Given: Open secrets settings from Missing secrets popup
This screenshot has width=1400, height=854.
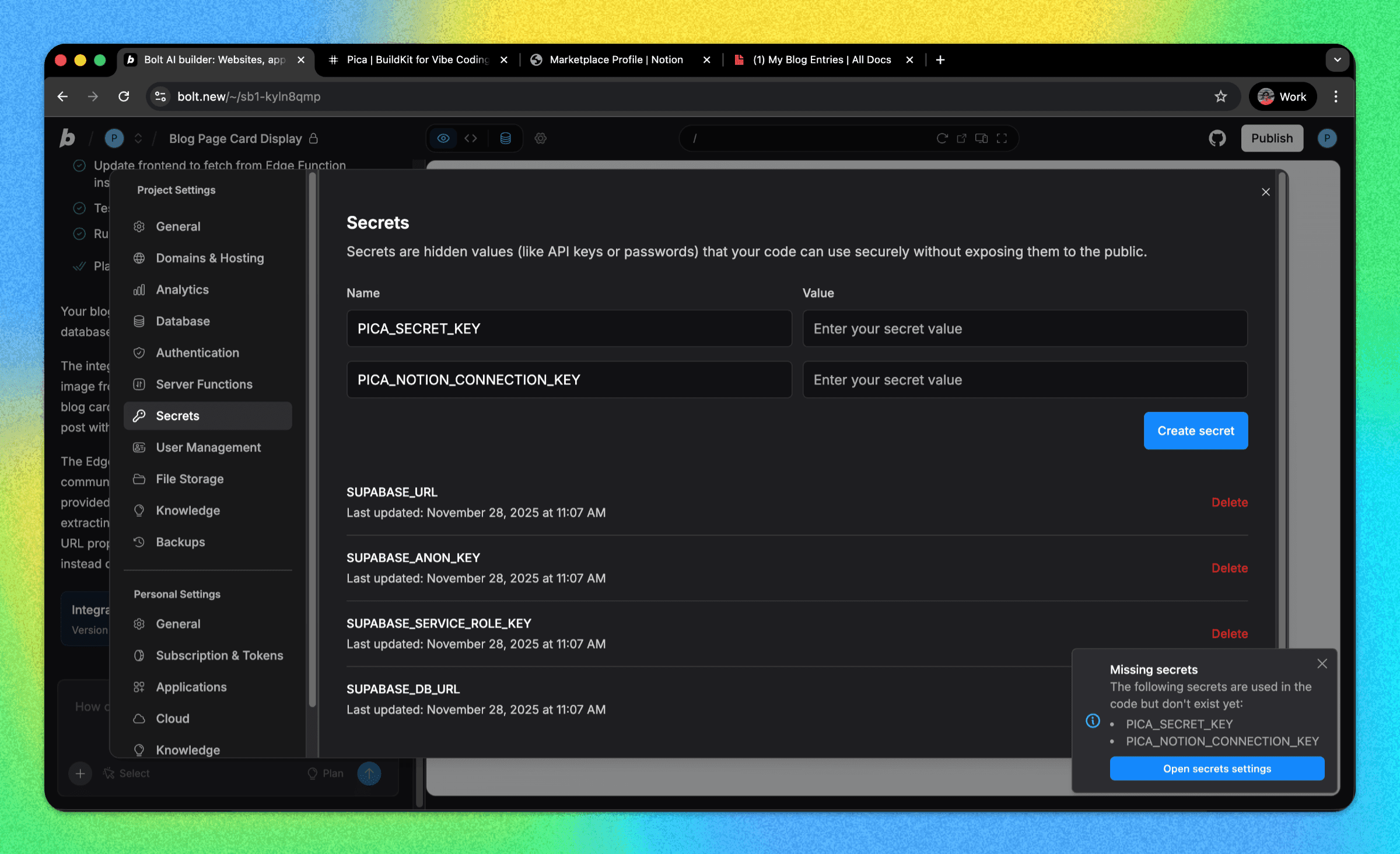Looking at the screenshot, I should 1216,768.
